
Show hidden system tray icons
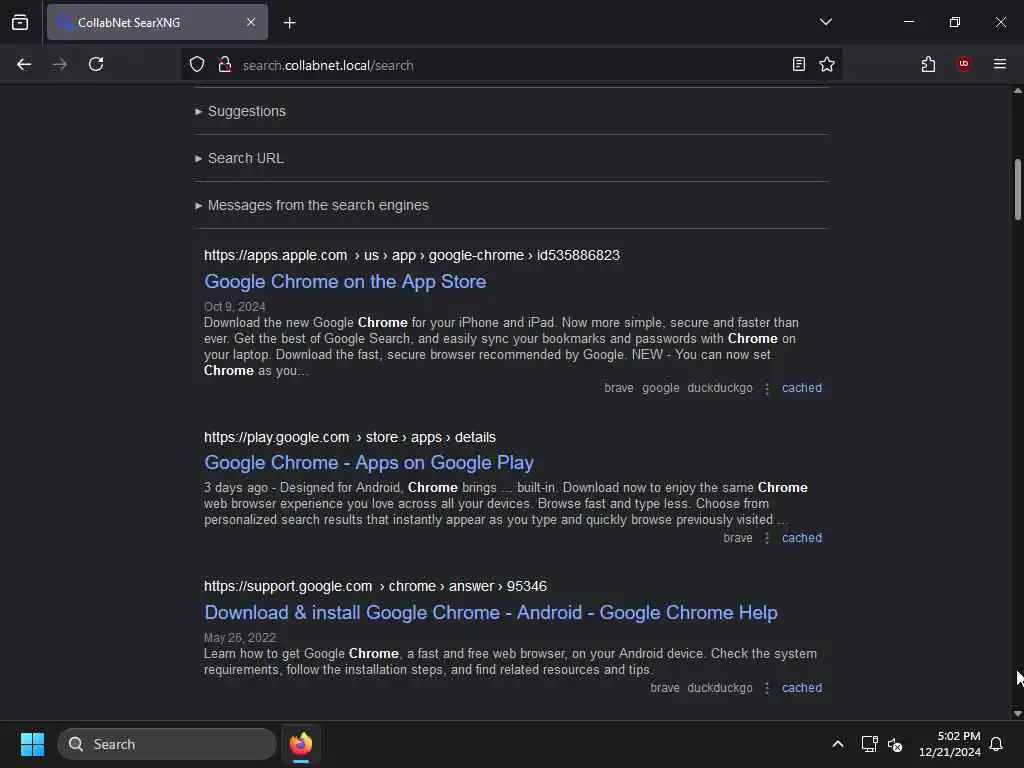tap(838, 744)
